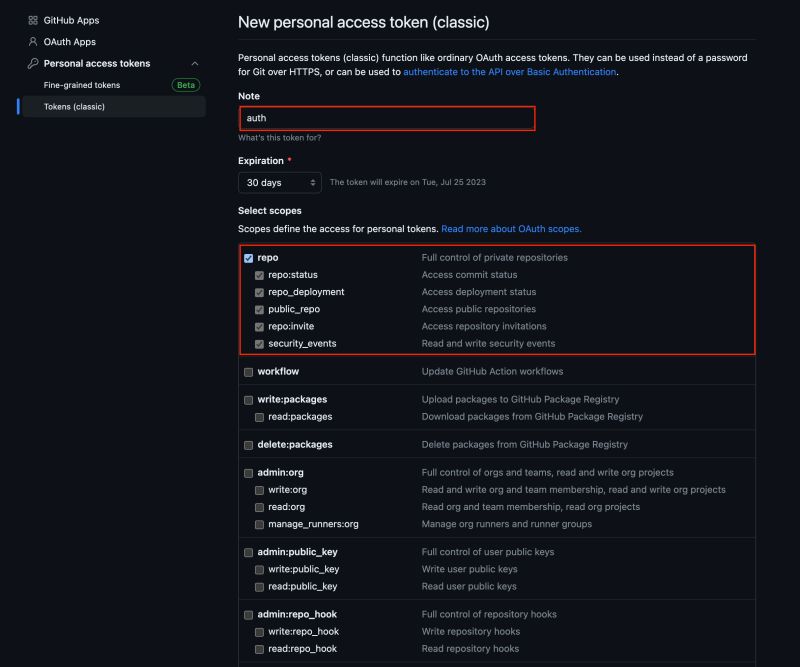The width and height of the screenshot is (800, 667).
Task: Click the GitHub Apps grid icon
Action: click(33, 20)
